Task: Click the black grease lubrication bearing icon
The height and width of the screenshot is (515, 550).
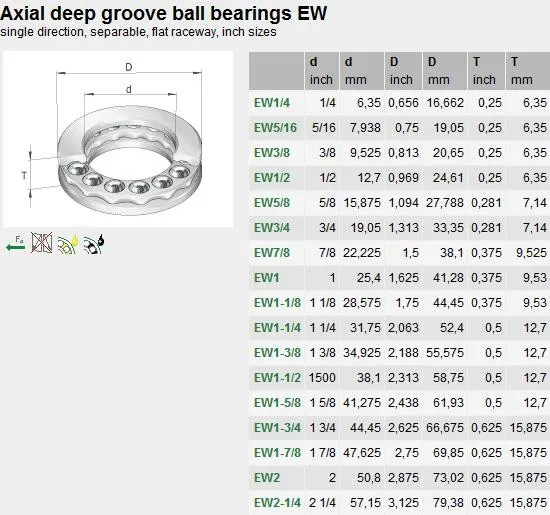Action: [94, 244]
